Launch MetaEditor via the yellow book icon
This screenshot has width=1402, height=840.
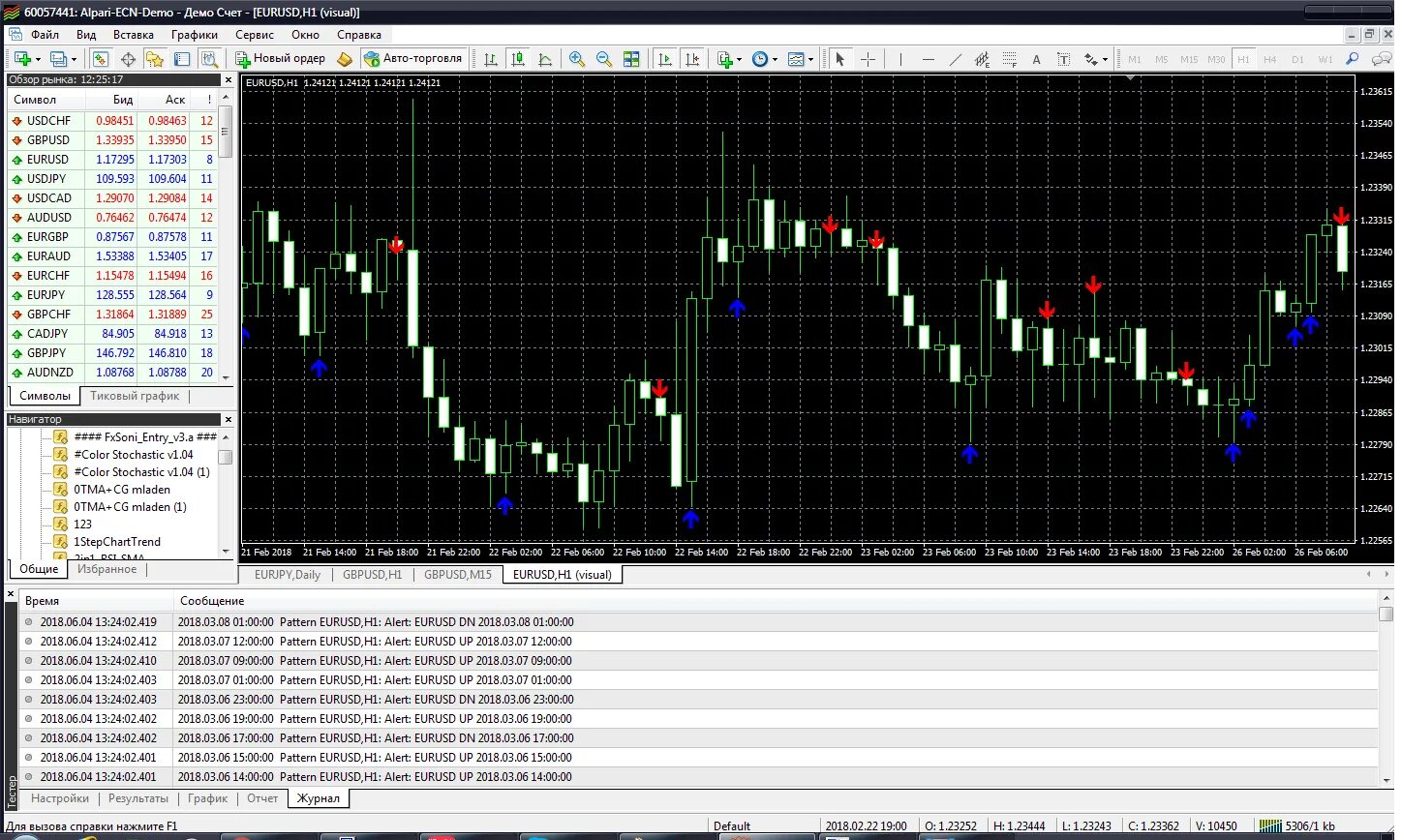tap(345, 59)
